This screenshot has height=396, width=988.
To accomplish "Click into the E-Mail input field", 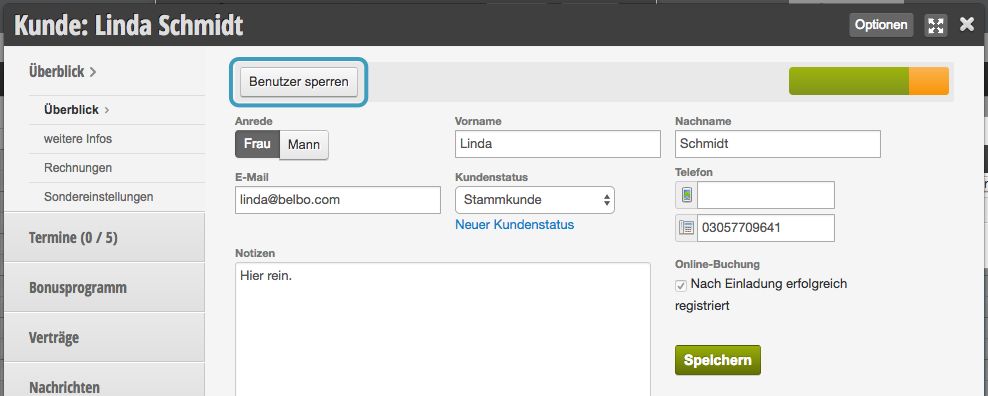I will pos(338,200).
